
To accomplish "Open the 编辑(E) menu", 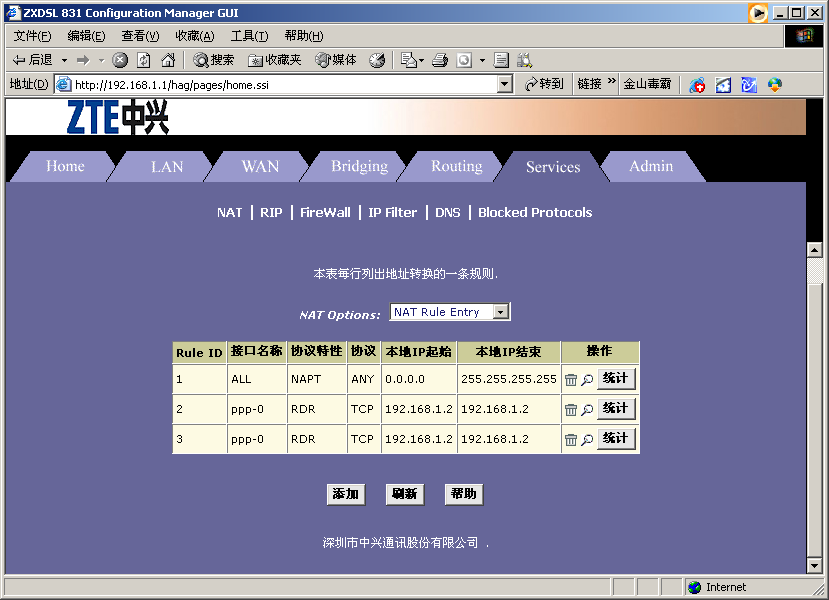I will tap(86, 36).
